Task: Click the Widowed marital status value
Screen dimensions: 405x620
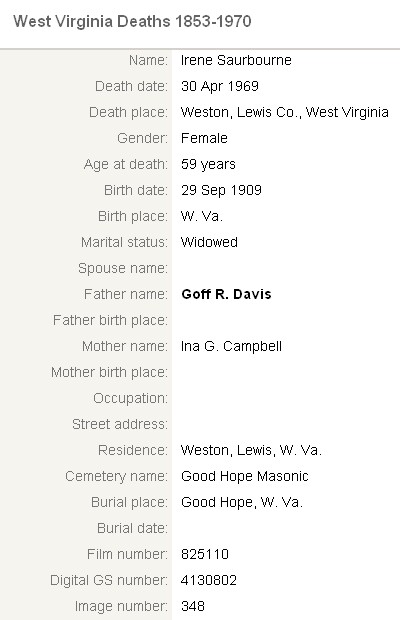Action: (x=209, y=242)
